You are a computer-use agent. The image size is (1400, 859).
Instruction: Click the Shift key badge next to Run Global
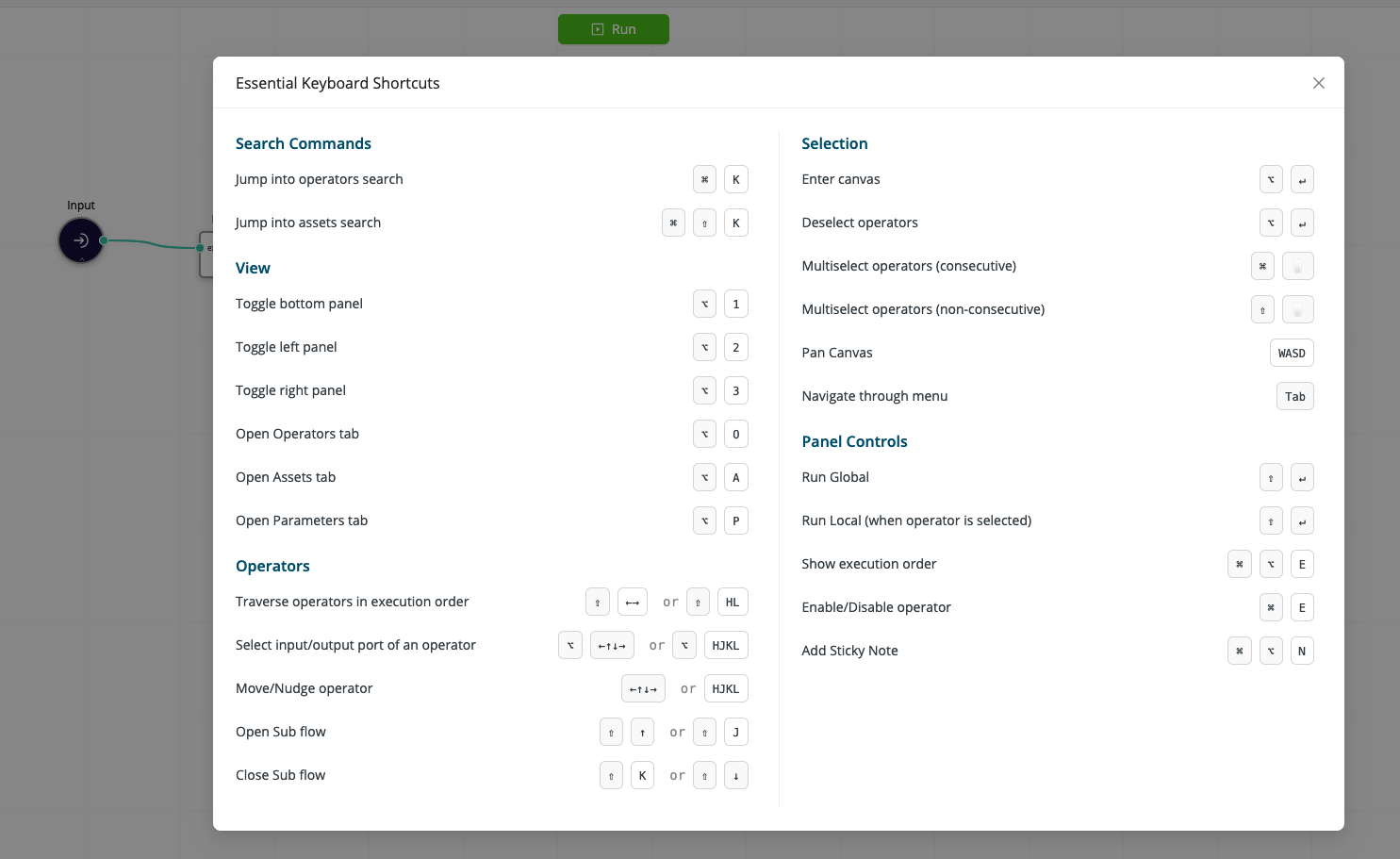pos(1271,477)
